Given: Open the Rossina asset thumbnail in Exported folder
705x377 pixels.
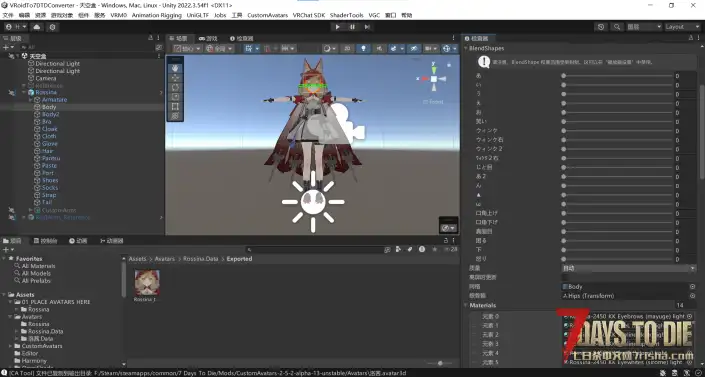Looking at the screenshot, I should [x=147, y=283].
